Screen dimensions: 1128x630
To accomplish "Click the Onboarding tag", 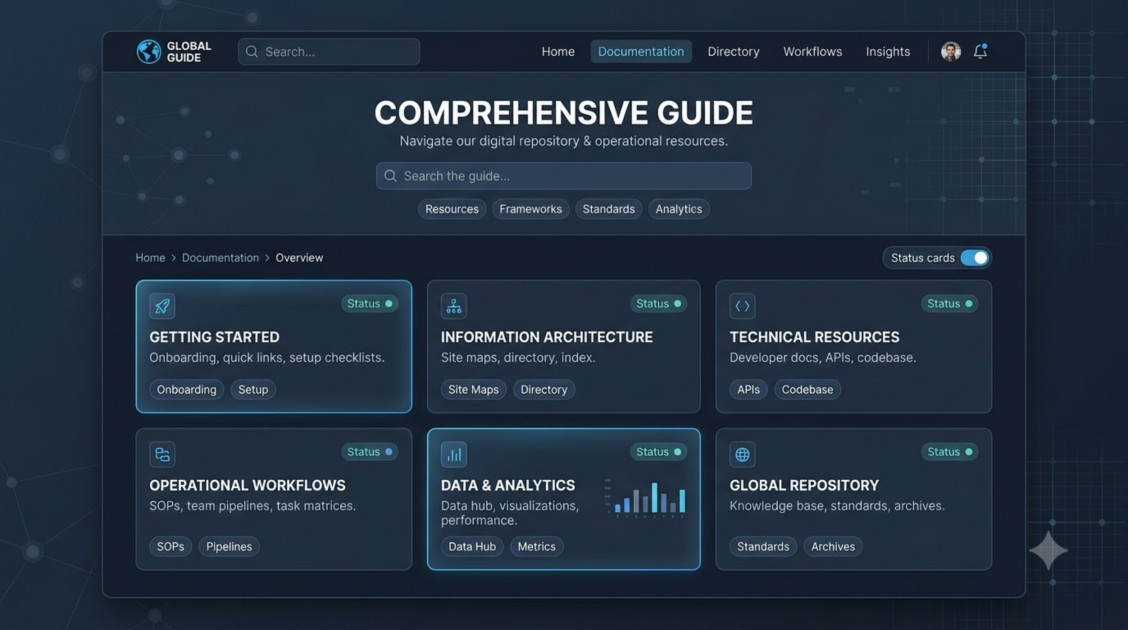I will pyautogui.click(x=186, y=390).
